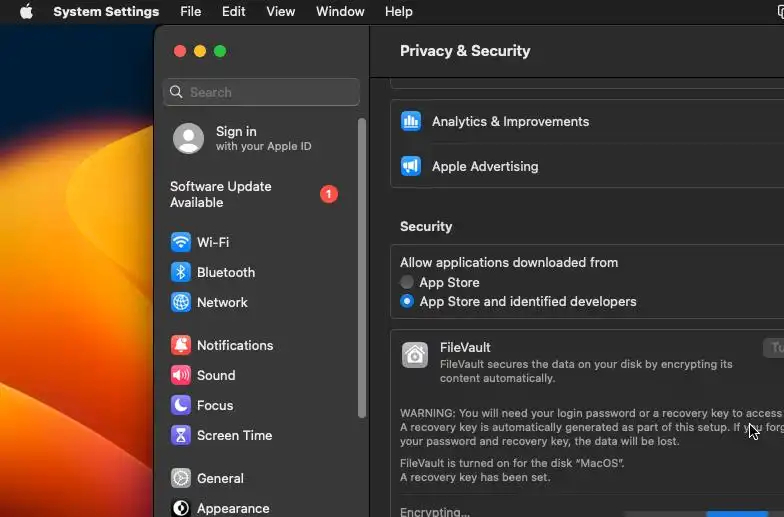The width and height of the screenshot is (784, 517).
Task: Open Notifications bell icon
Action: pyautogui.click(x=181, y=345)
